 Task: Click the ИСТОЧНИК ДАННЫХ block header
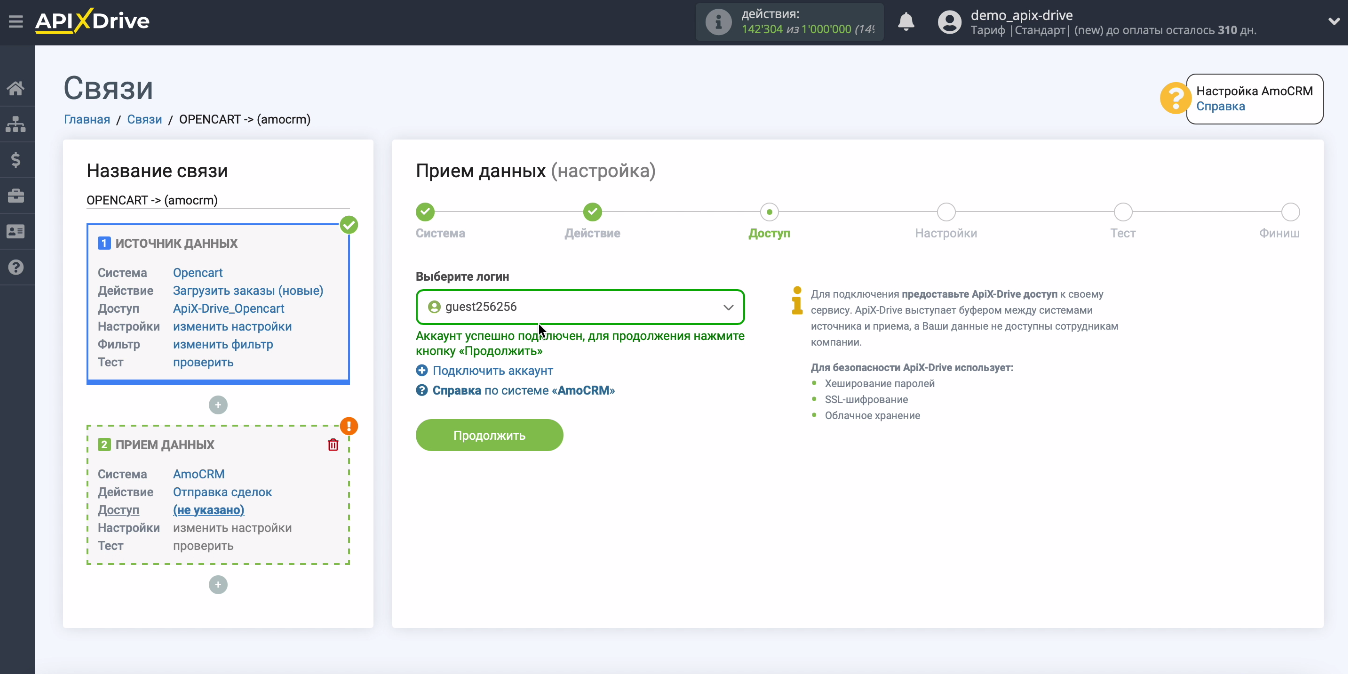click(176, 244)
